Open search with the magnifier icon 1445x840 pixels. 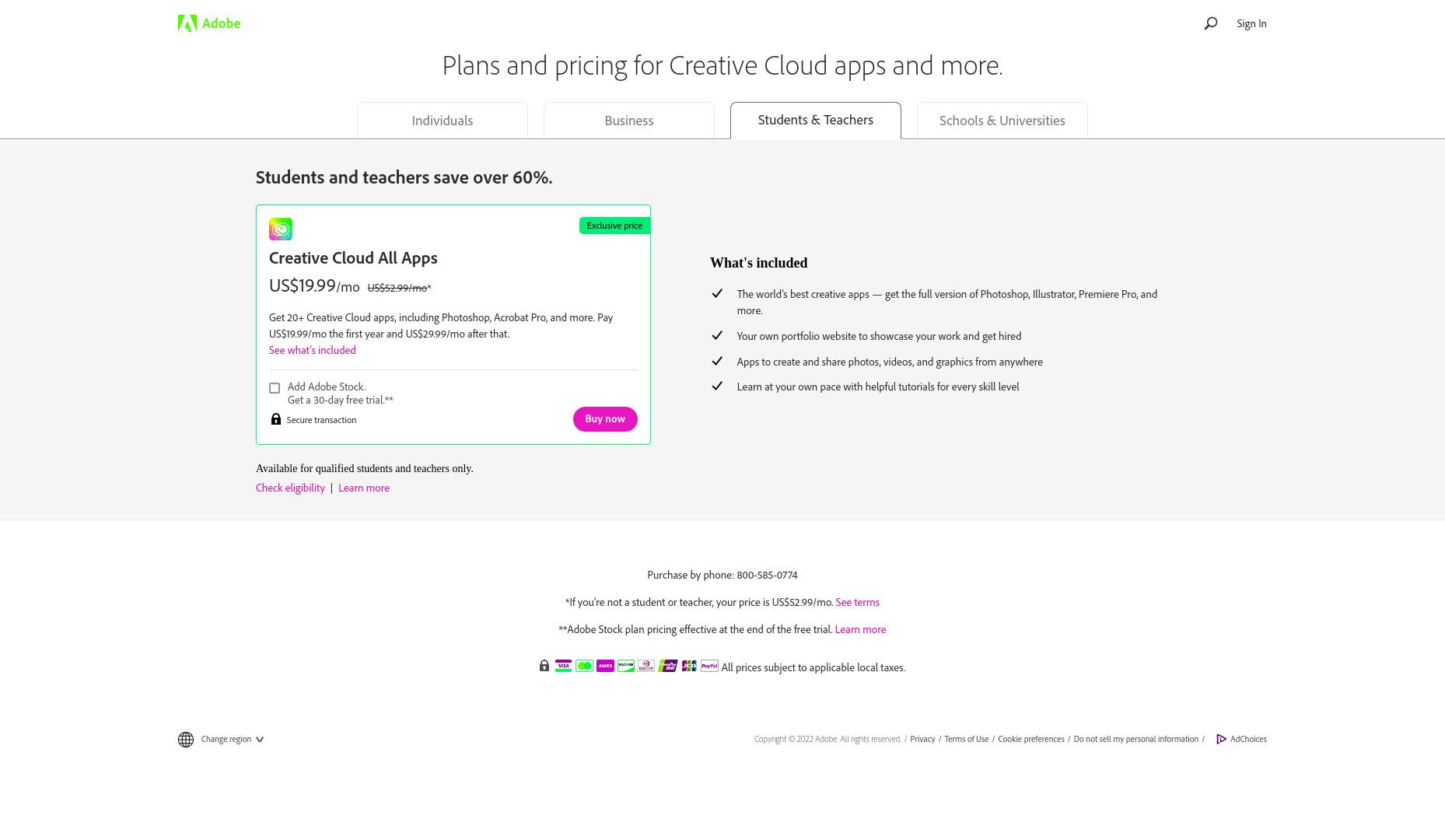click(x=1210, y=23)
